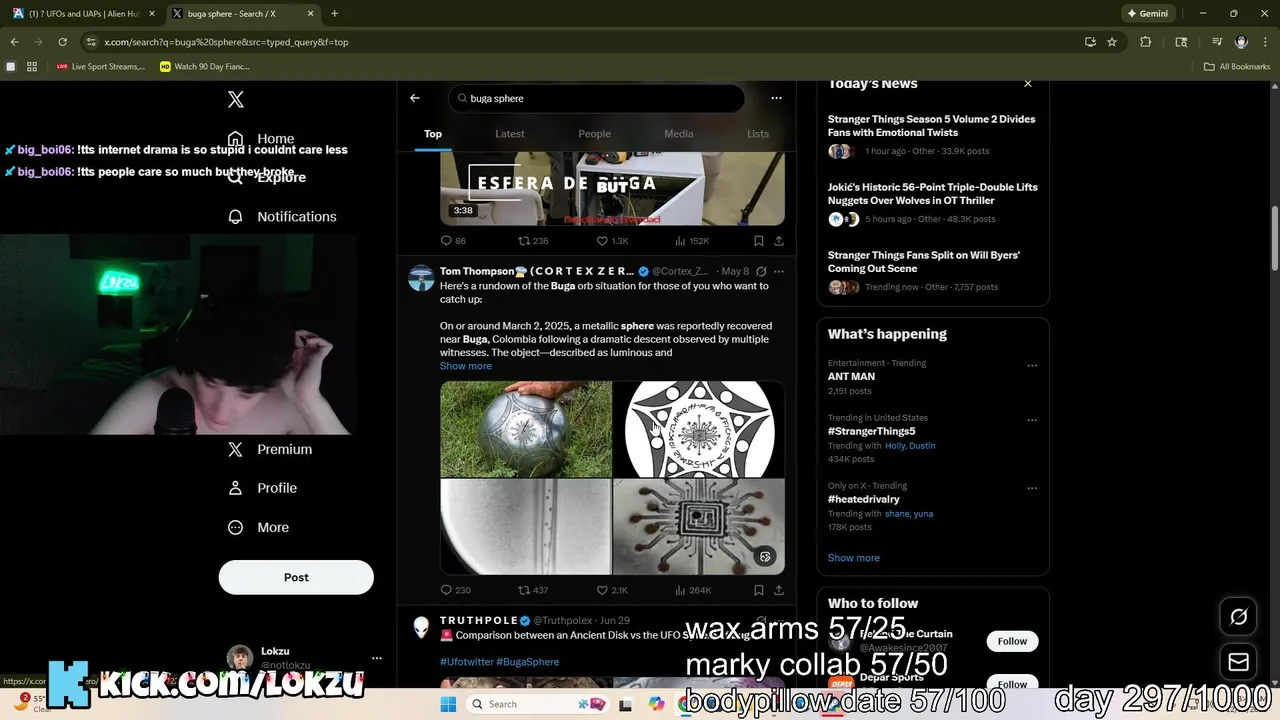
Task: View analytics 264K on Tom Thompson post
Action: click(x=693, y=590)
